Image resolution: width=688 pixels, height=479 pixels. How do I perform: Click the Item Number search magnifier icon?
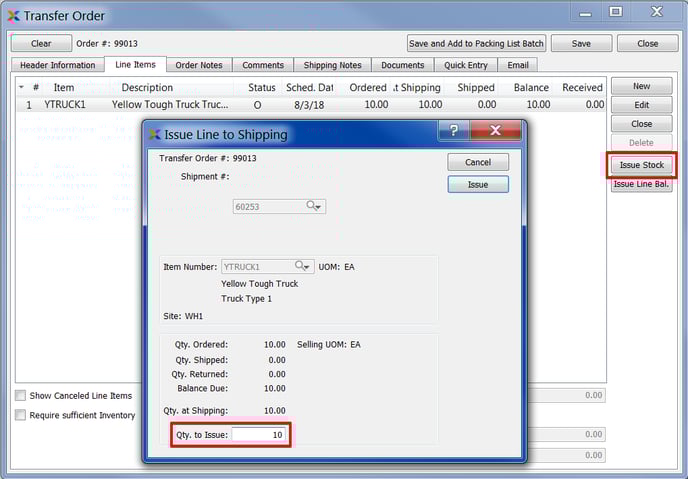coord(299,267)
